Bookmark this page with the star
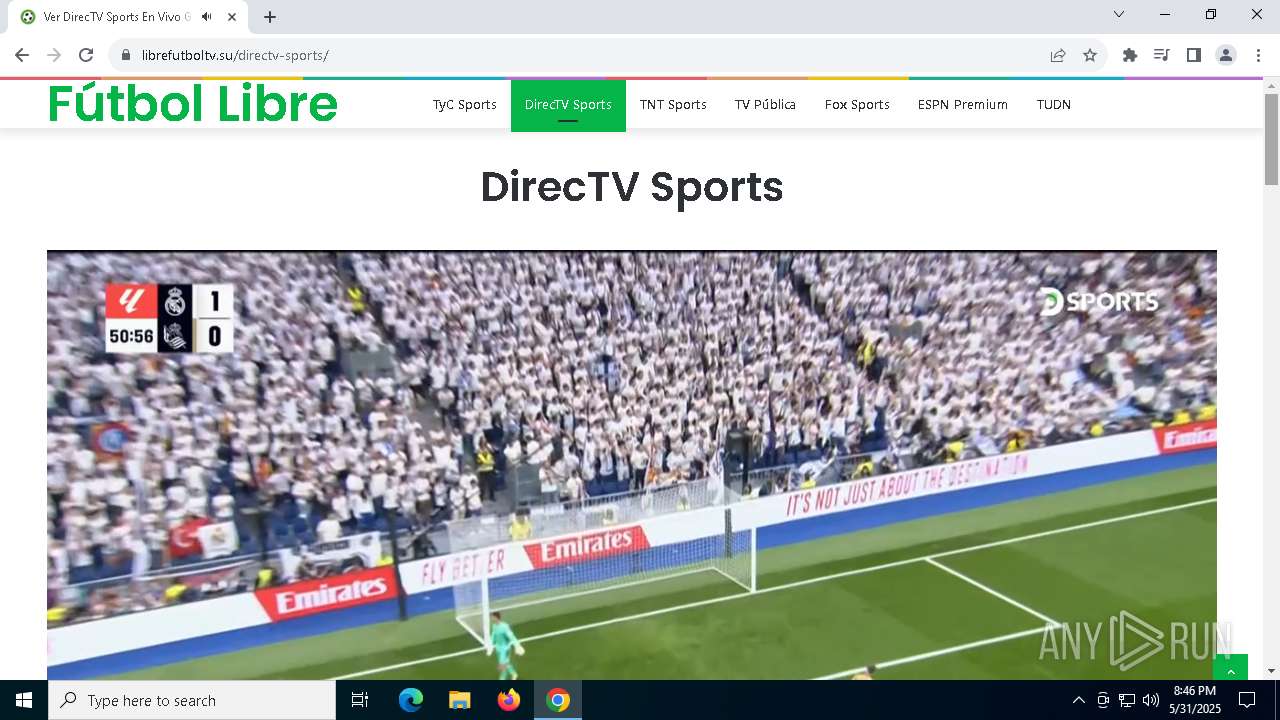The width and height of the screenshot is (1280, 720). click(x=1090, y=55)
